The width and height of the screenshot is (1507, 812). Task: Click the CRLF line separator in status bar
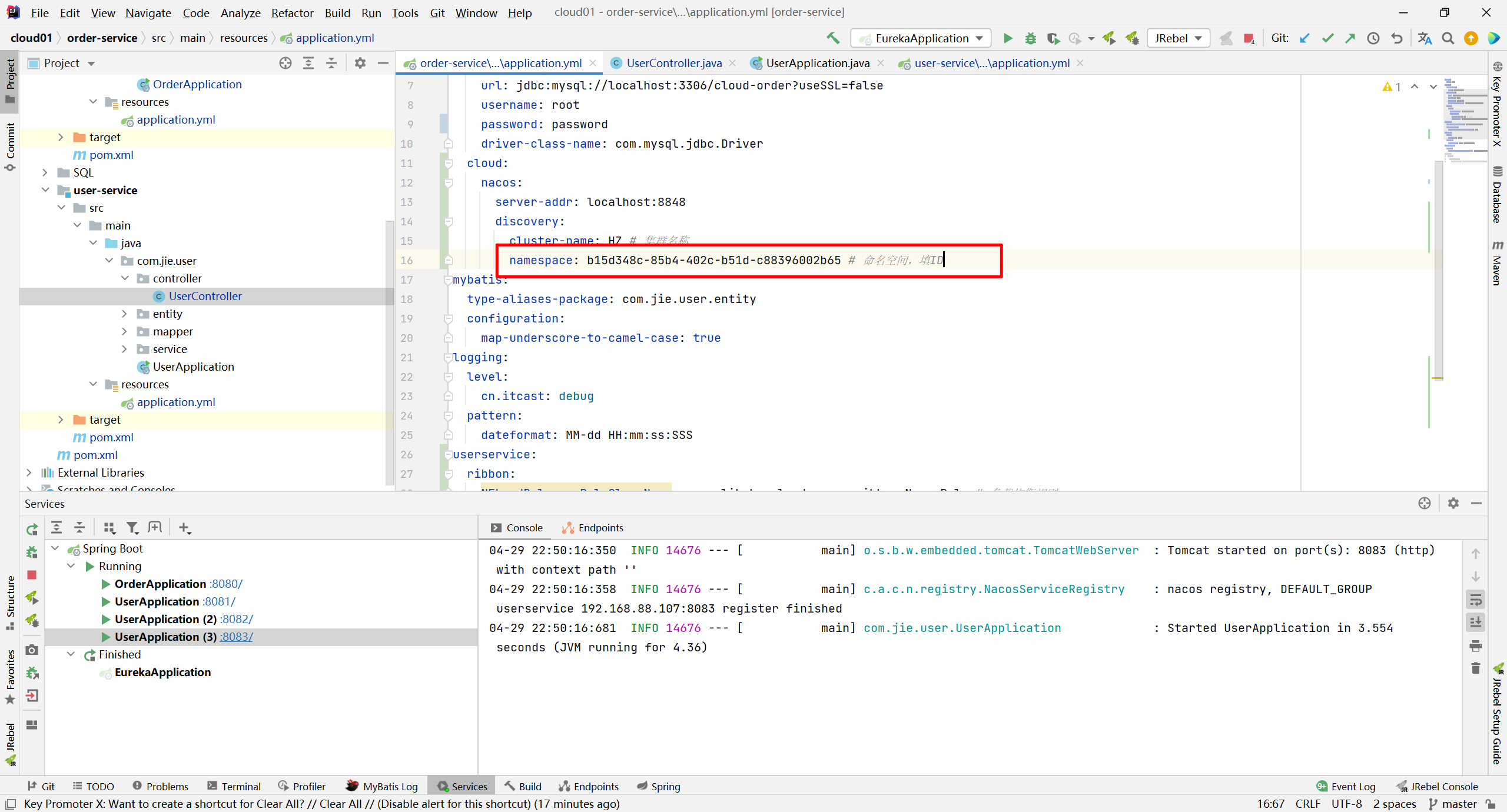point(1308,804)
